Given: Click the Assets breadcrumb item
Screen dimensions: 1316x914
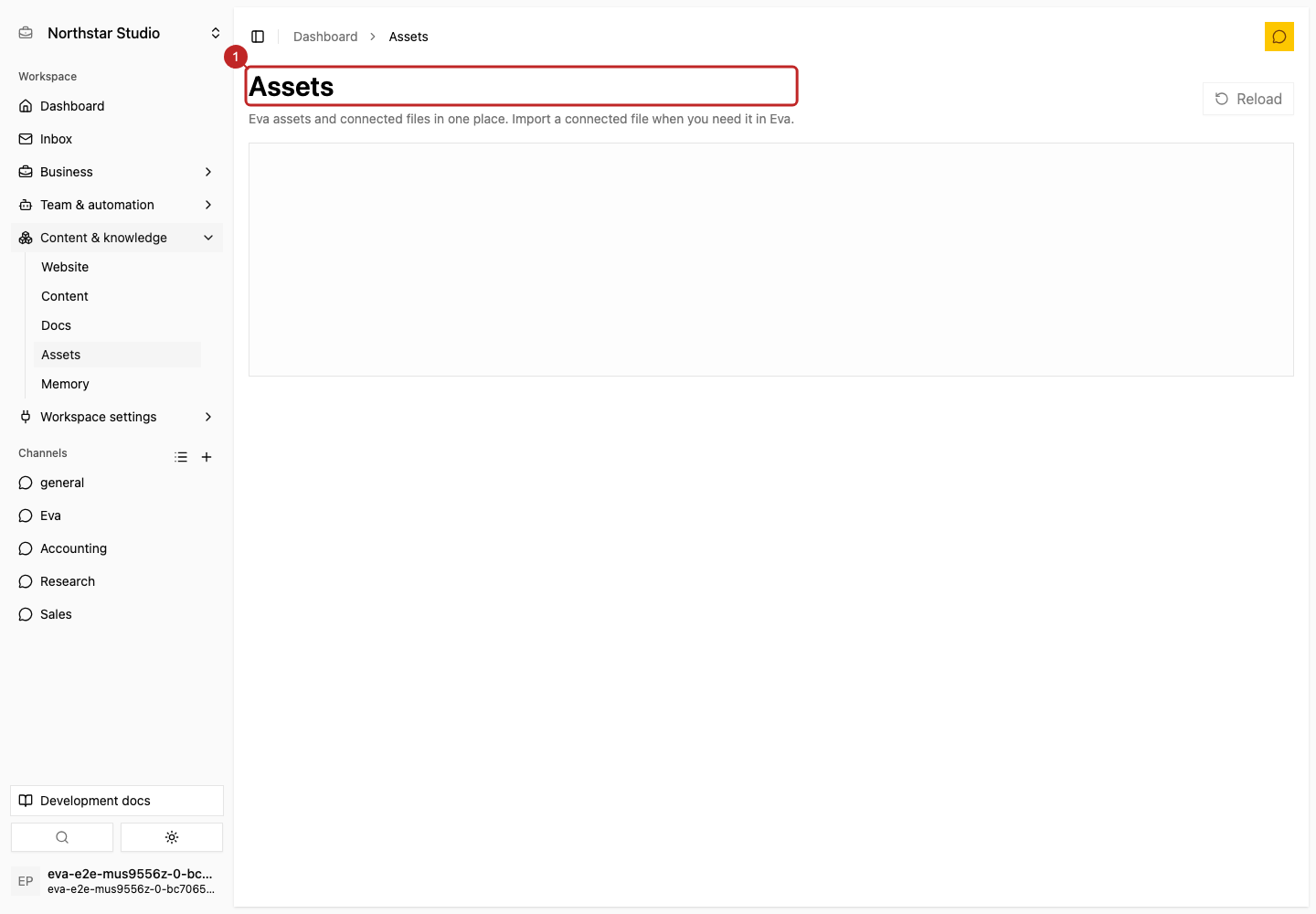Looking at the screenshot, I should tap(409, 37).
